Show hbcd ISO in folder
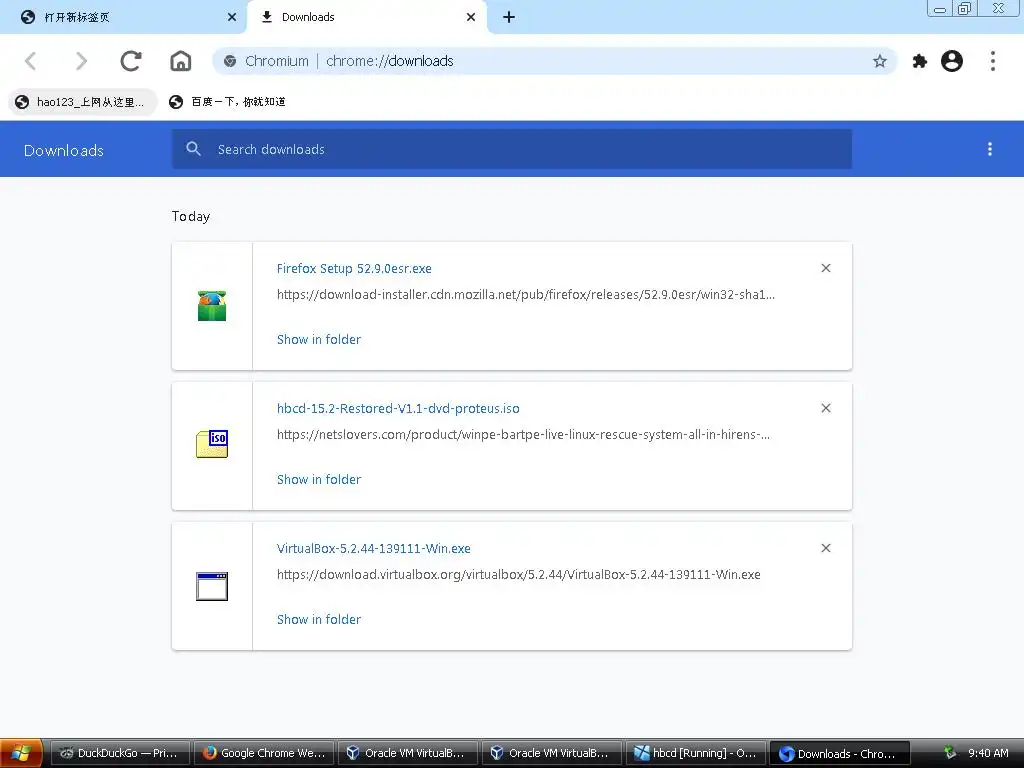 (x=319, y=479)
